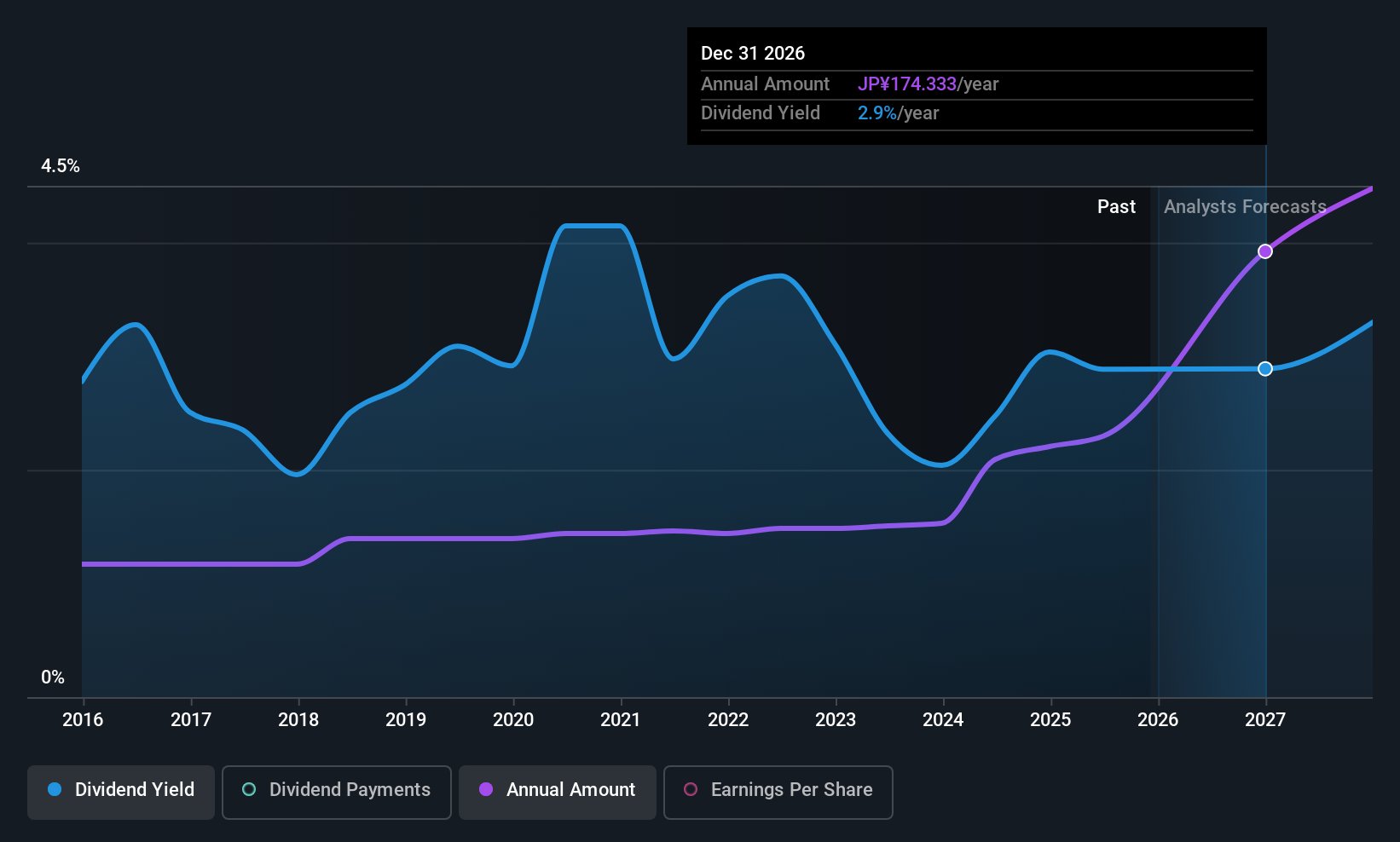Toggle the Dividend Yield legend button
The image size is (1400, 842).
121,792
